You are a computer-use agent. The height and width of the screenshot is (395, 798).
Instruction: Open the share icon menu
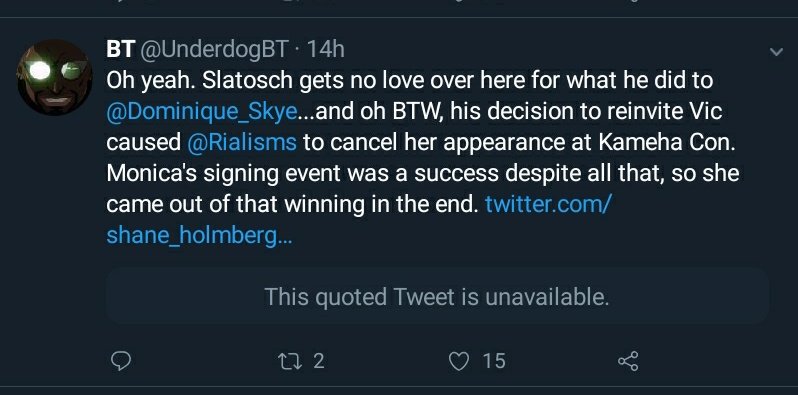(x=628, y=361)
